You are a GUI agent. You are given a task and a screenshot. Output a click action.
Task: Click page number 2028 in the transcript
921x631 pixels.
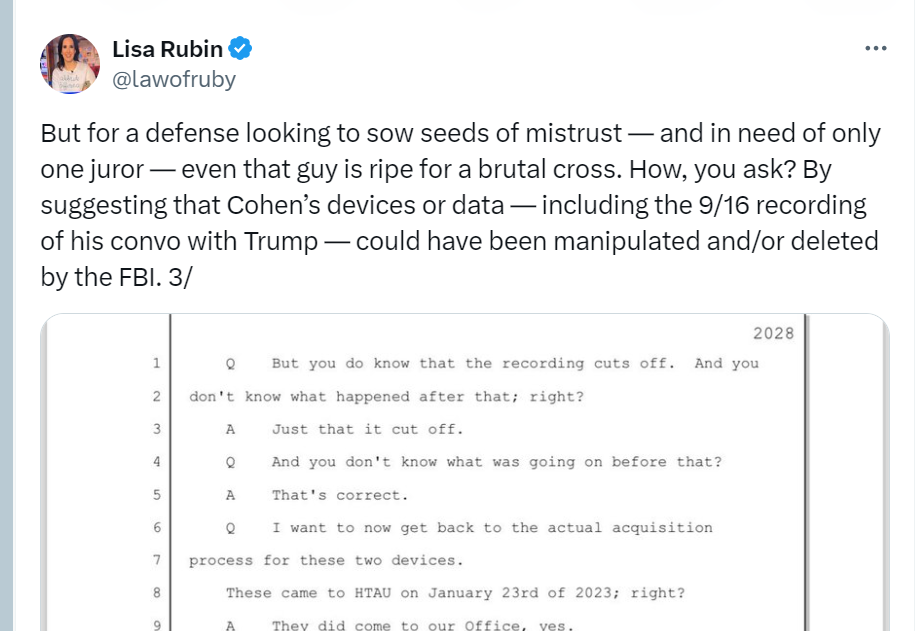[x=773, y=333]
